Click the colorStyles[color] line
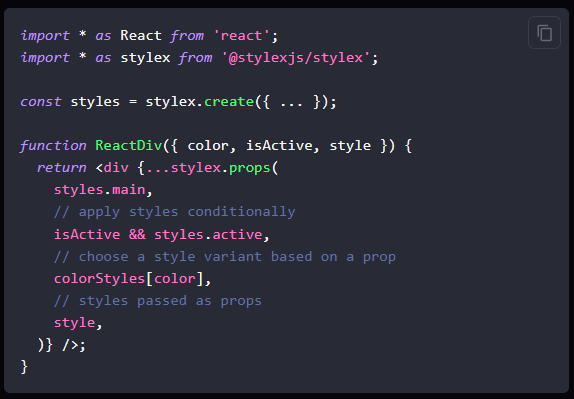The height and width of the screenshot is (399, 574). 133,279
